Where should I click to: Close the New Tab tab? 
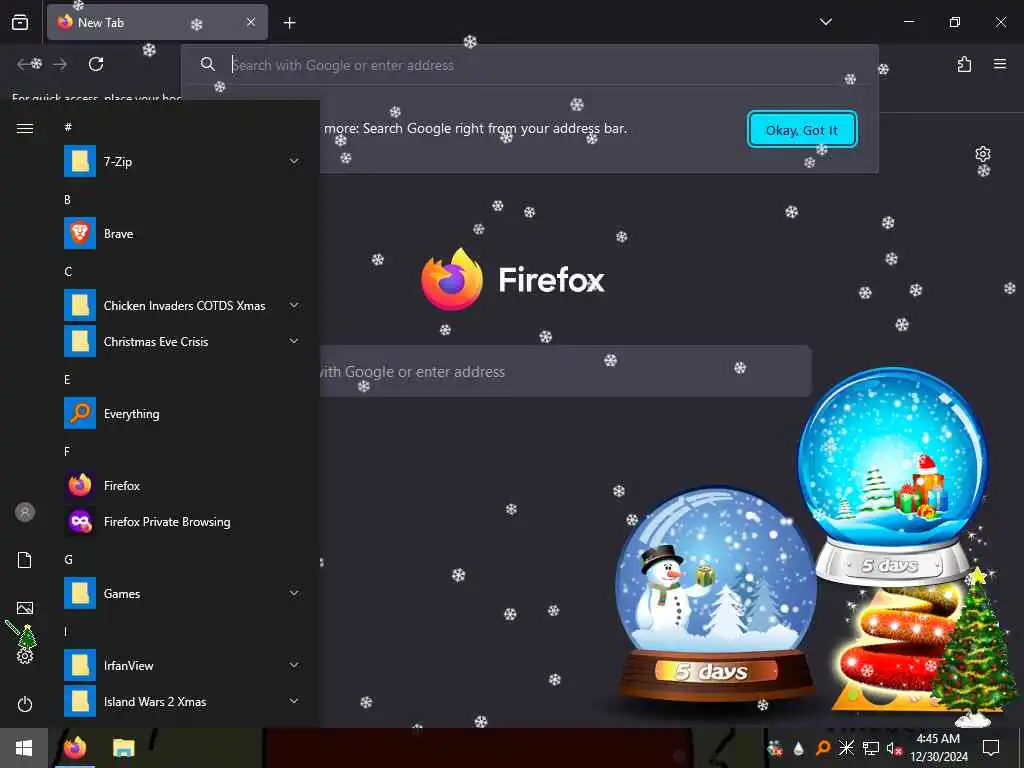click(x=251, y=22)
